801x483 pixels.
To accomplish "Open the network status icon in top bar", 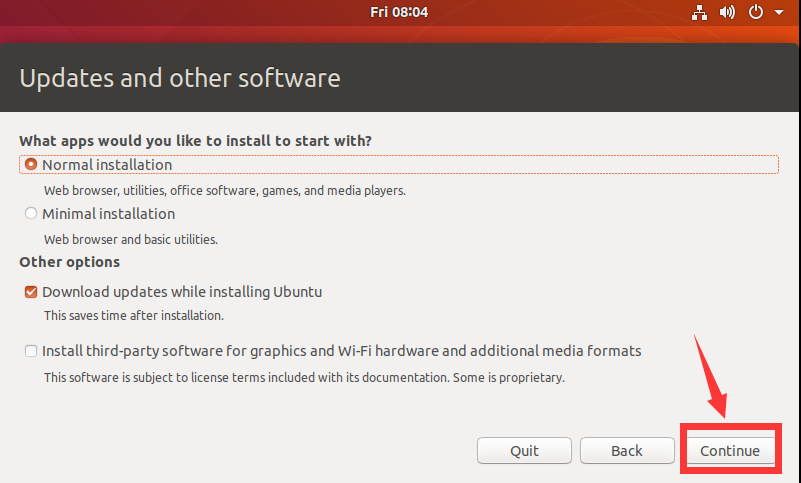I will (x=699, y=13).
